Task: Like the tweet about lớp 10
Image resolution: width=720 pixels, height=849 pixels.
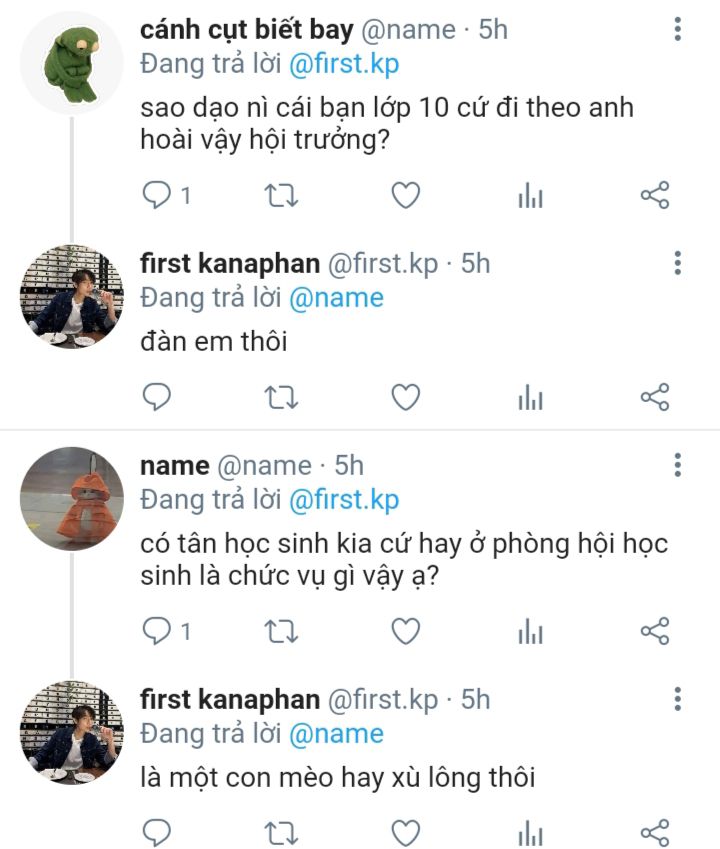Action: point(405,196)
